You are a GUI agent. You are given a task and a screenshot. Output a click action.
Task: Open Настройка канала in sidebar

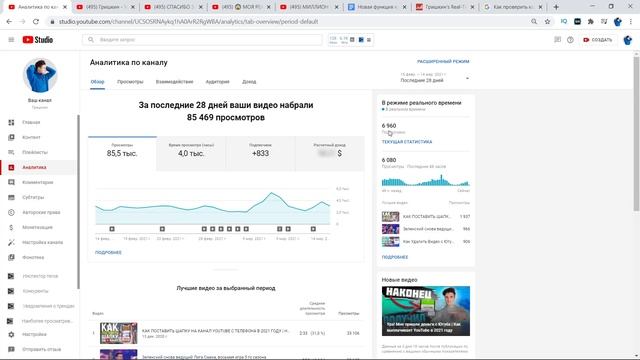[x=42, y=242]
